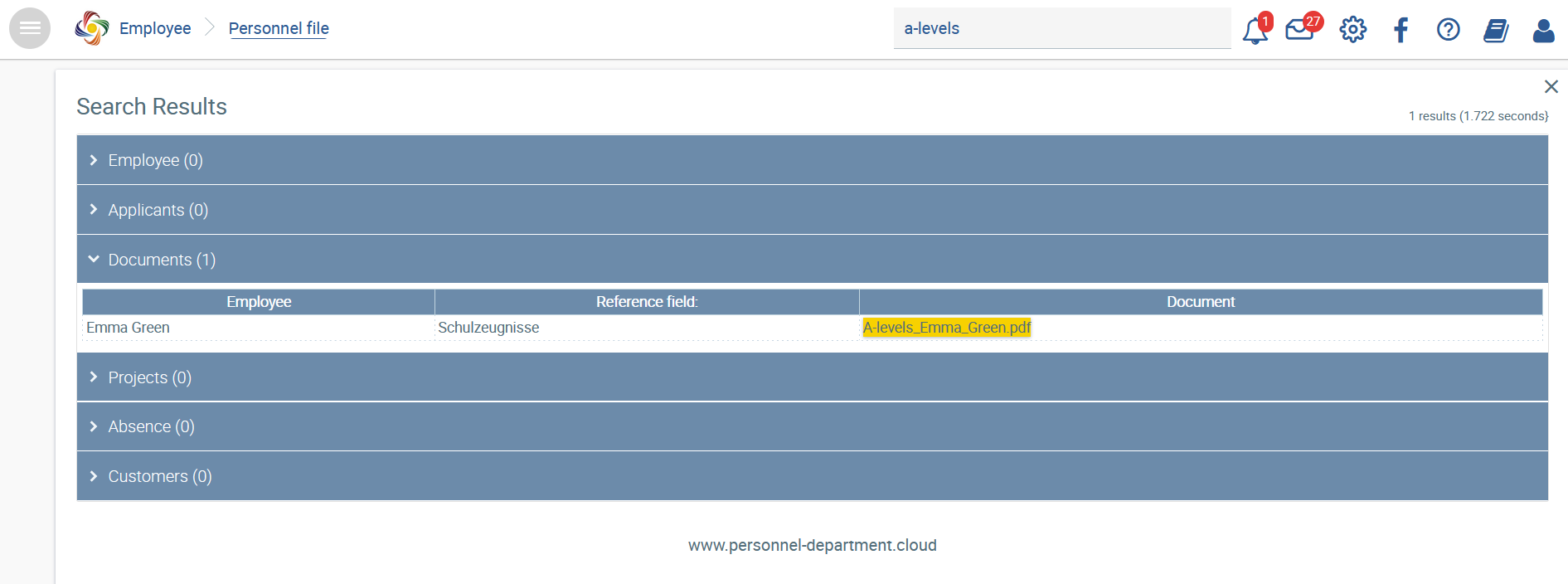Open the hamburger main menu
The height and width of the screenshot is (584, 1568).
point(30,28)
